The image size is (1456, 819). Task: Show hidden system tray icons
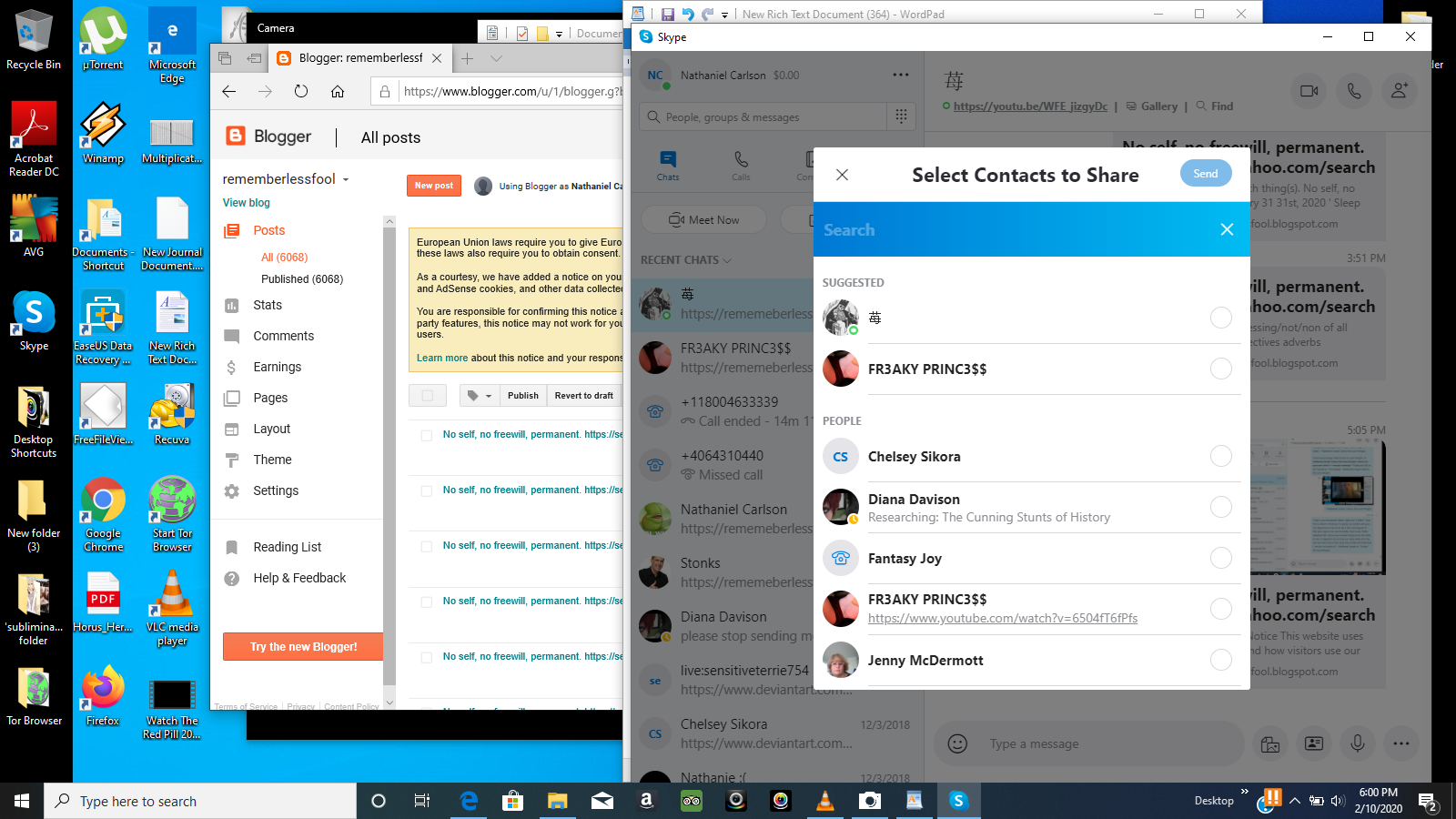1294,801
